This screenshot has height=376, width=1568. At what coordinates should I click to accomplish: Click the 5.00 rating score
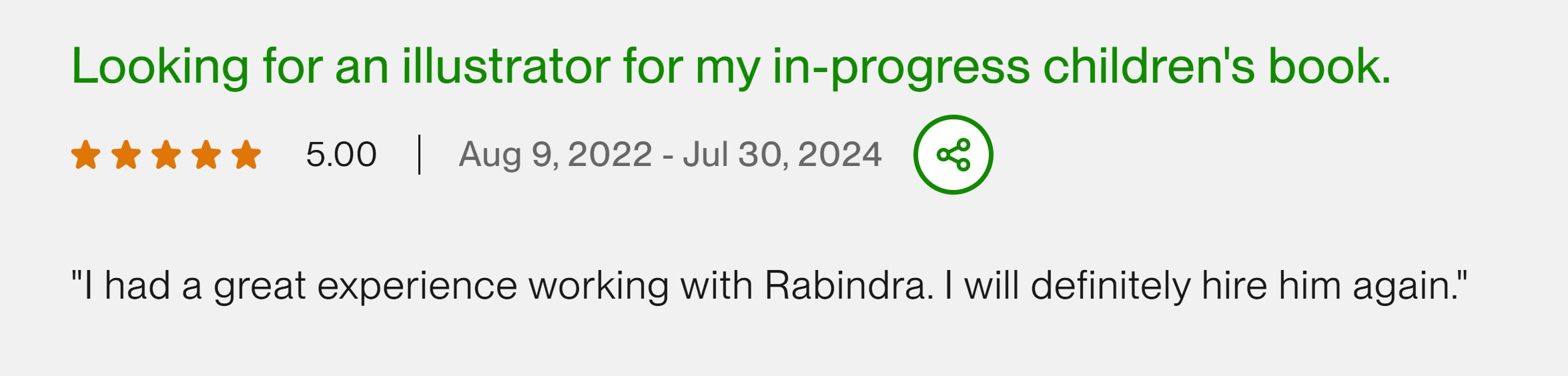tap(341, 155)
